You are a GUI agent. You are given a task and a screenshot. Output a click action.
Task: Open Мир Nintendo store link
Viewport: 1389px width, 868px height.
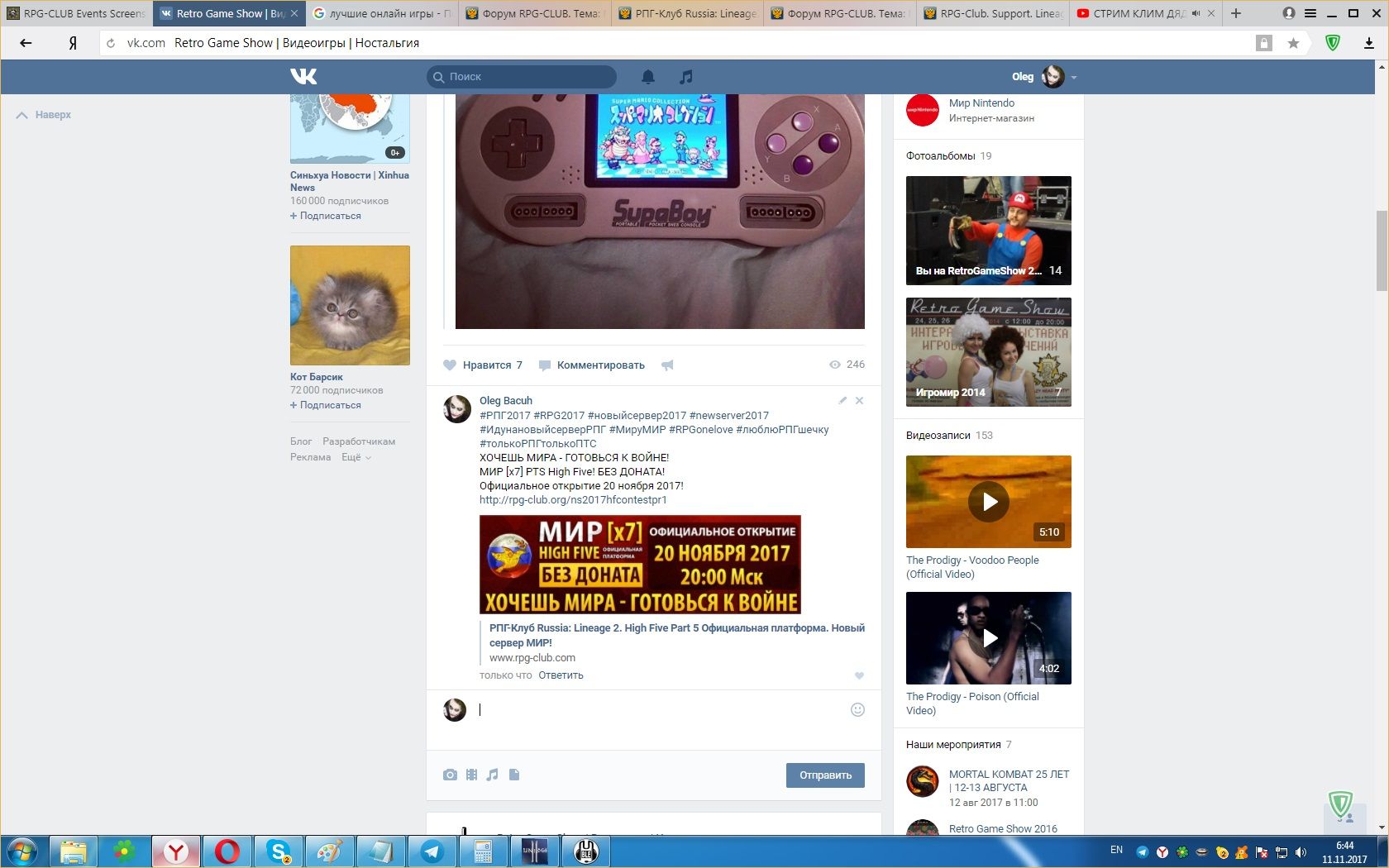pos(981,103)
